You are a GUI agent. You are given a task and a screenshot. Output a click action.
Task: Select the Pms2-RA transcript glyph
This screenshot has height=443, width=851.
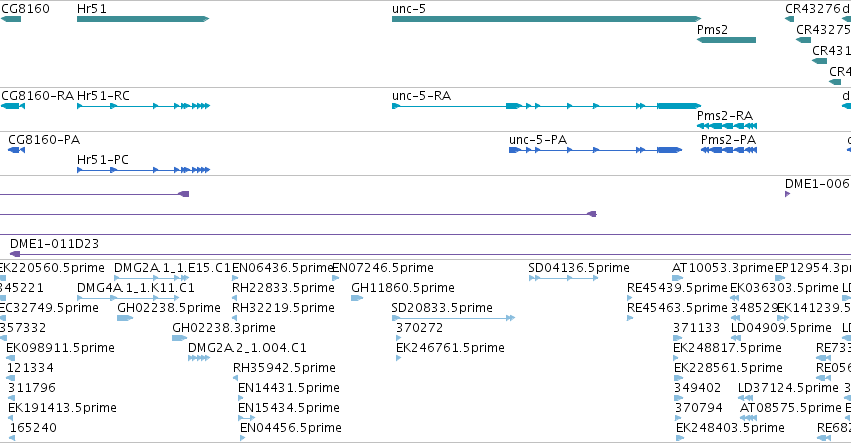pyautogui.click(x=727, y=126)
